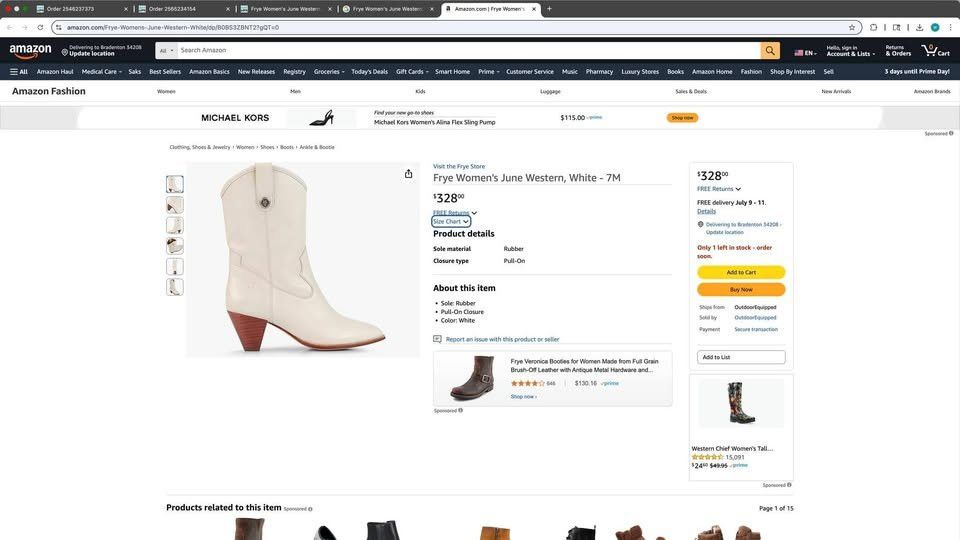Select the first boot thumbnail image
960x540 pixels.
(174, 184)
